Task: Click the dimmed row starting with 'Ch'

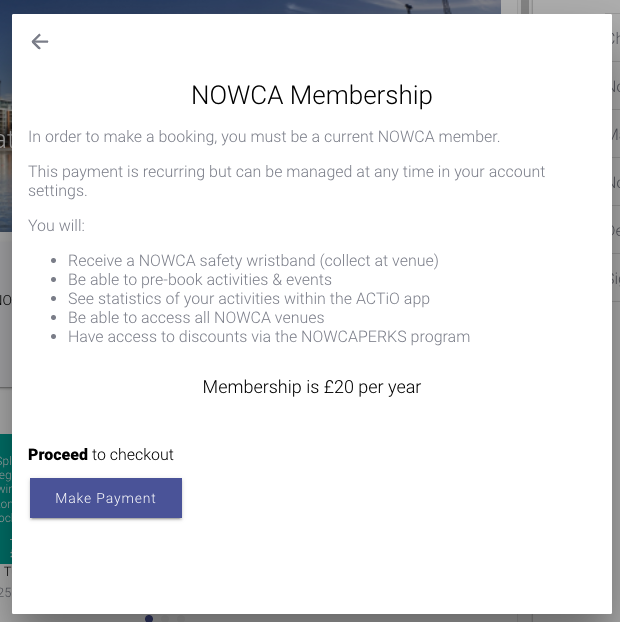Action: [x=614, y=38]
